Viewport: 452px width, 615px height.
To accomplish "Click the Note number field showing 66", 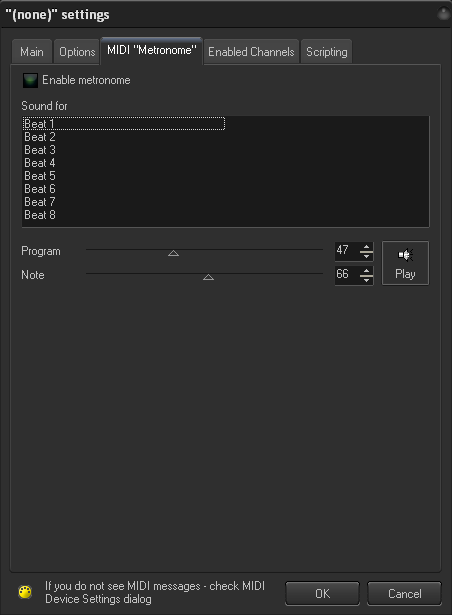I will pos(347,275).
